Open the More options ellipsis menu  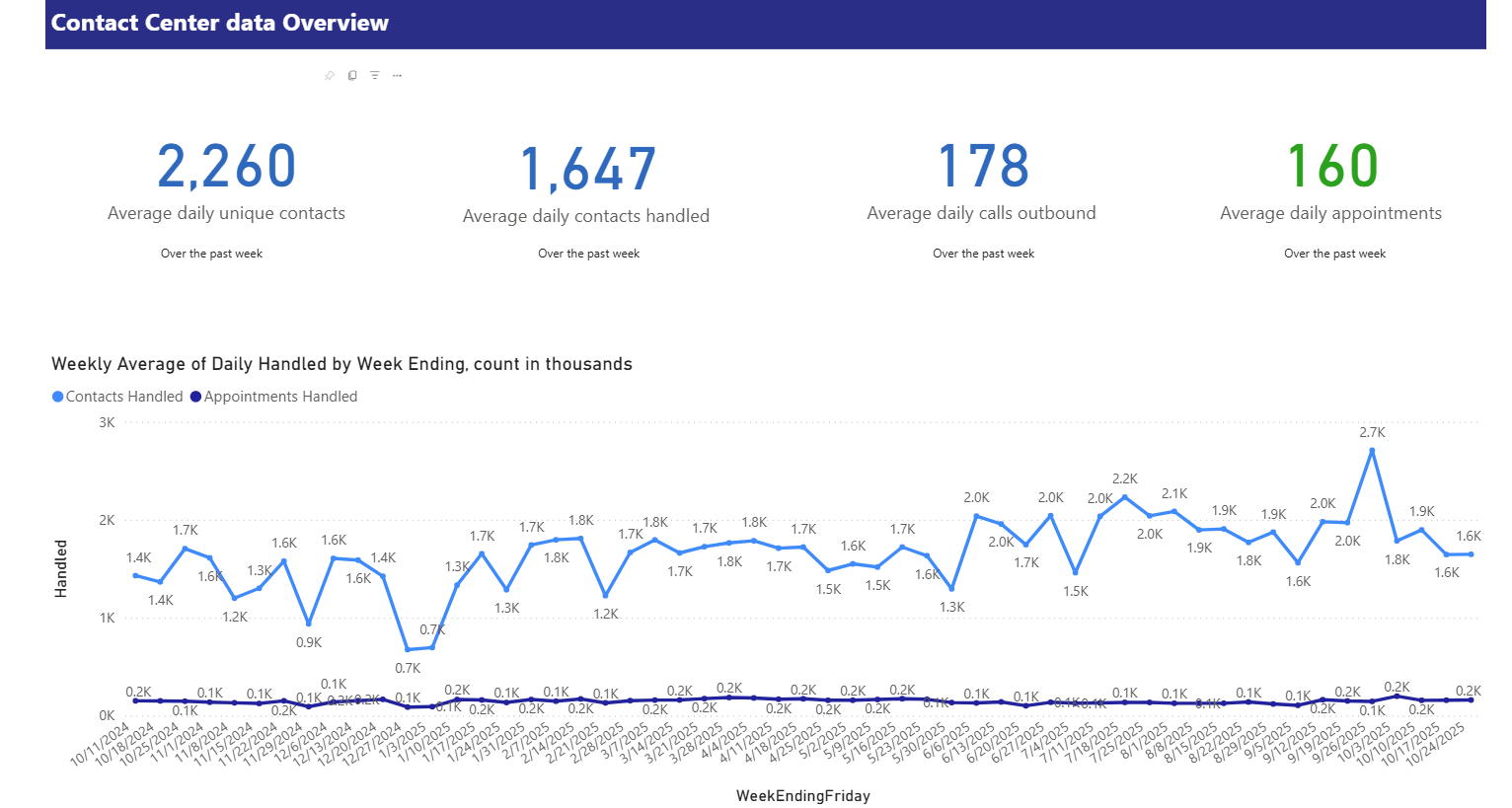[x=396, y=75]
